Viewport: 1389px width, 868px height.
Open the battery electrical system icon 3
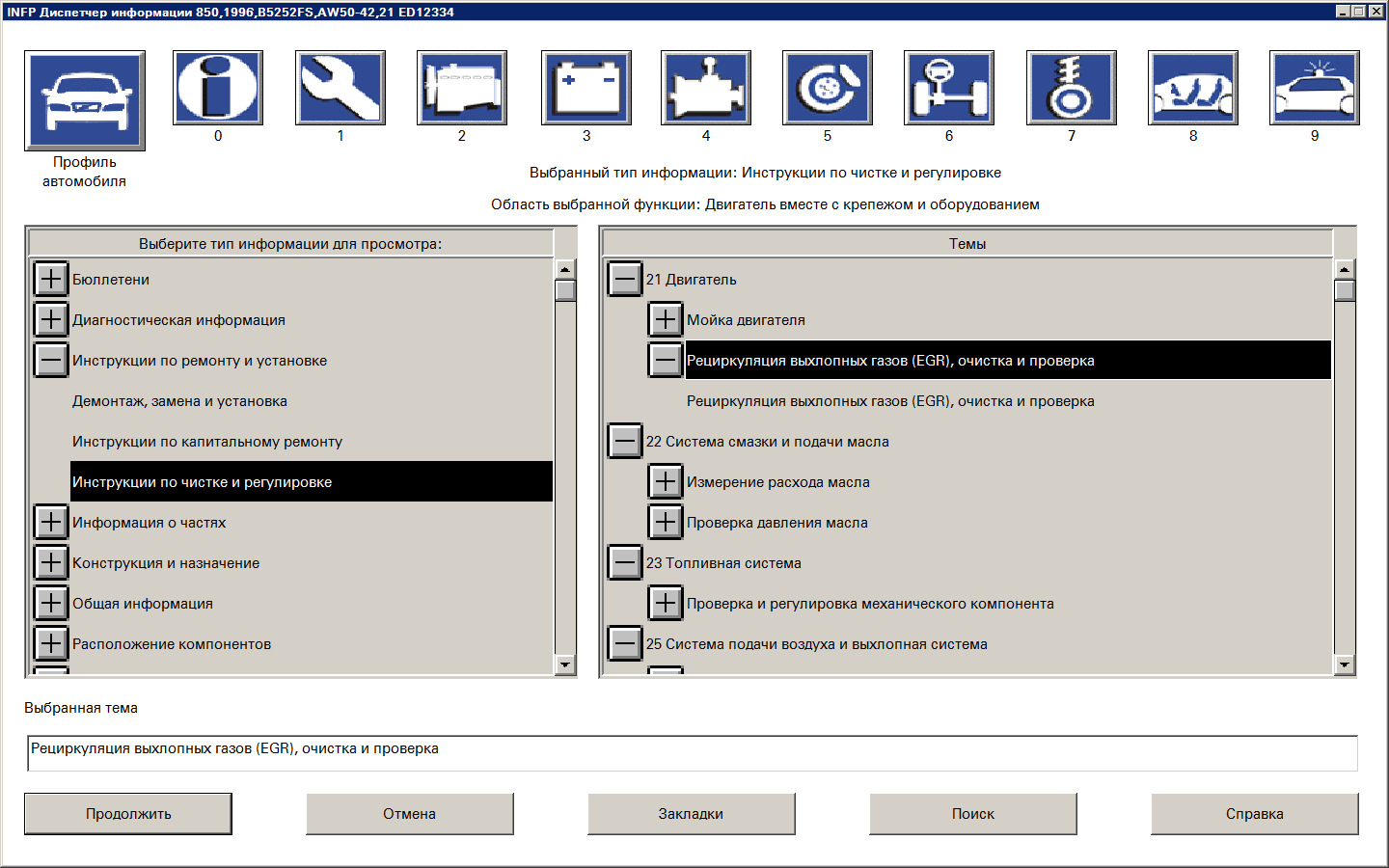[x=586, y=88]
